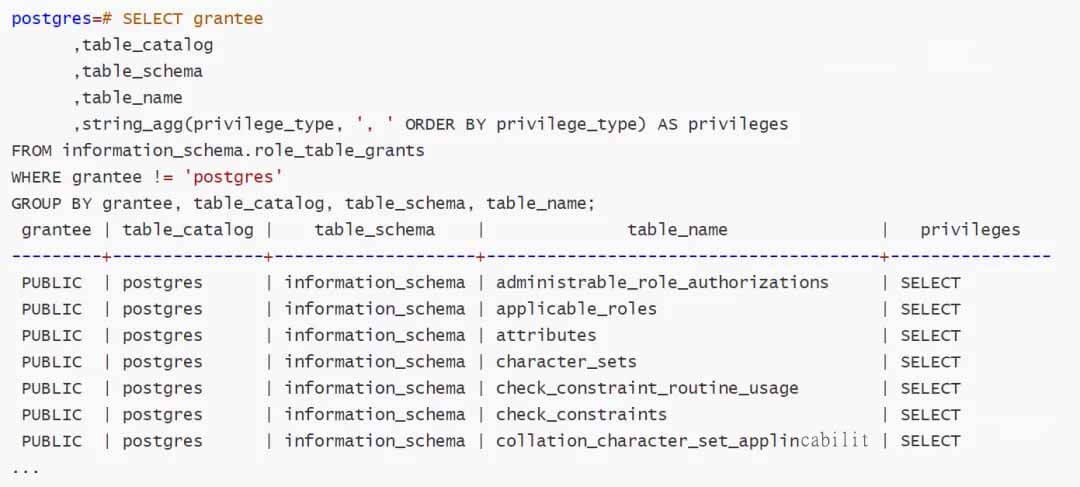Select the 'check_constraints' table name cell
The width and height of the screenshot is (1080, 487).
pyautogui.click(x=581, y=415)
